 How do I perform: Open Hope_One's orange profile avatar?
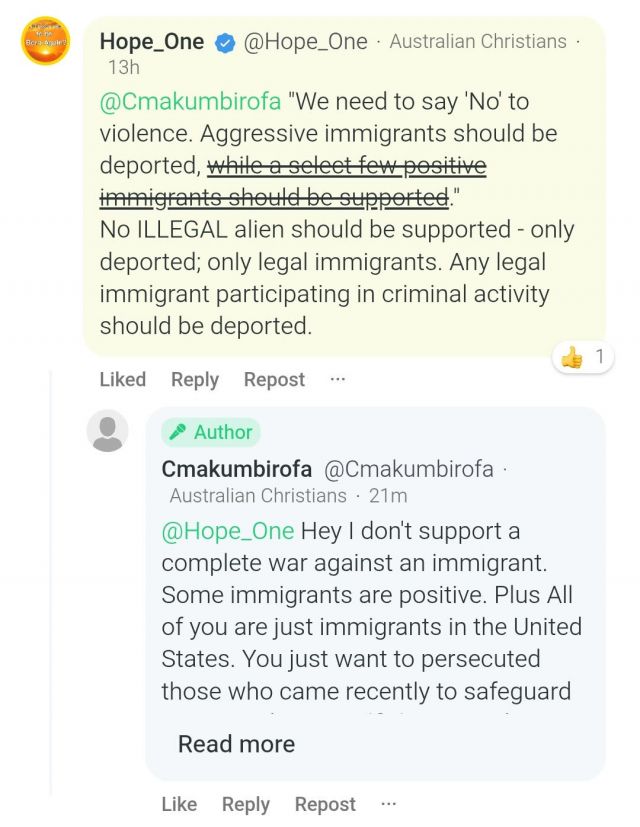(x=45, y=41)
